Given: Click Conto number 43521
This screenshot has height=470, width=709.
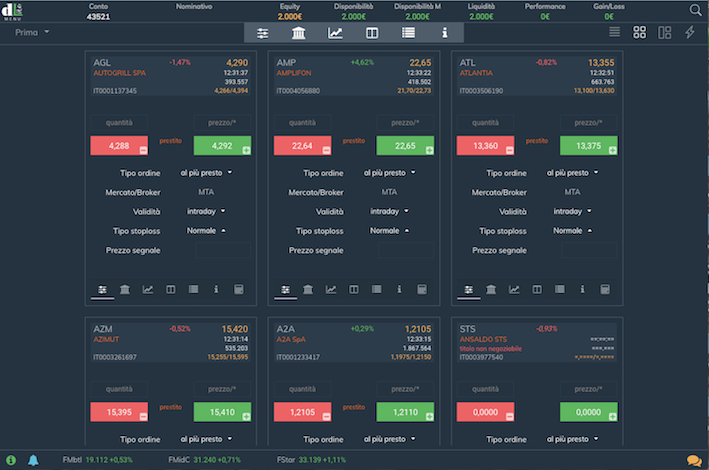Looking at the screenshot, I should pyautogui.click(x=98, y=17).
